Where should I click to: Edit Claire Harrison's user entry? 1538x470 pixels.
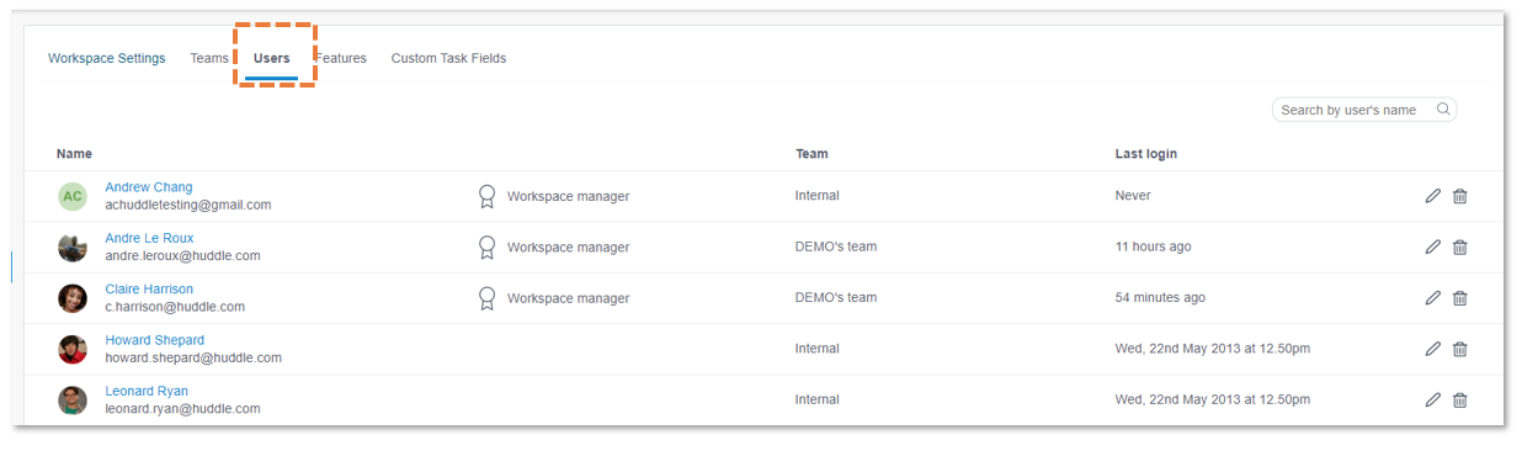[x=1433, y=298]
